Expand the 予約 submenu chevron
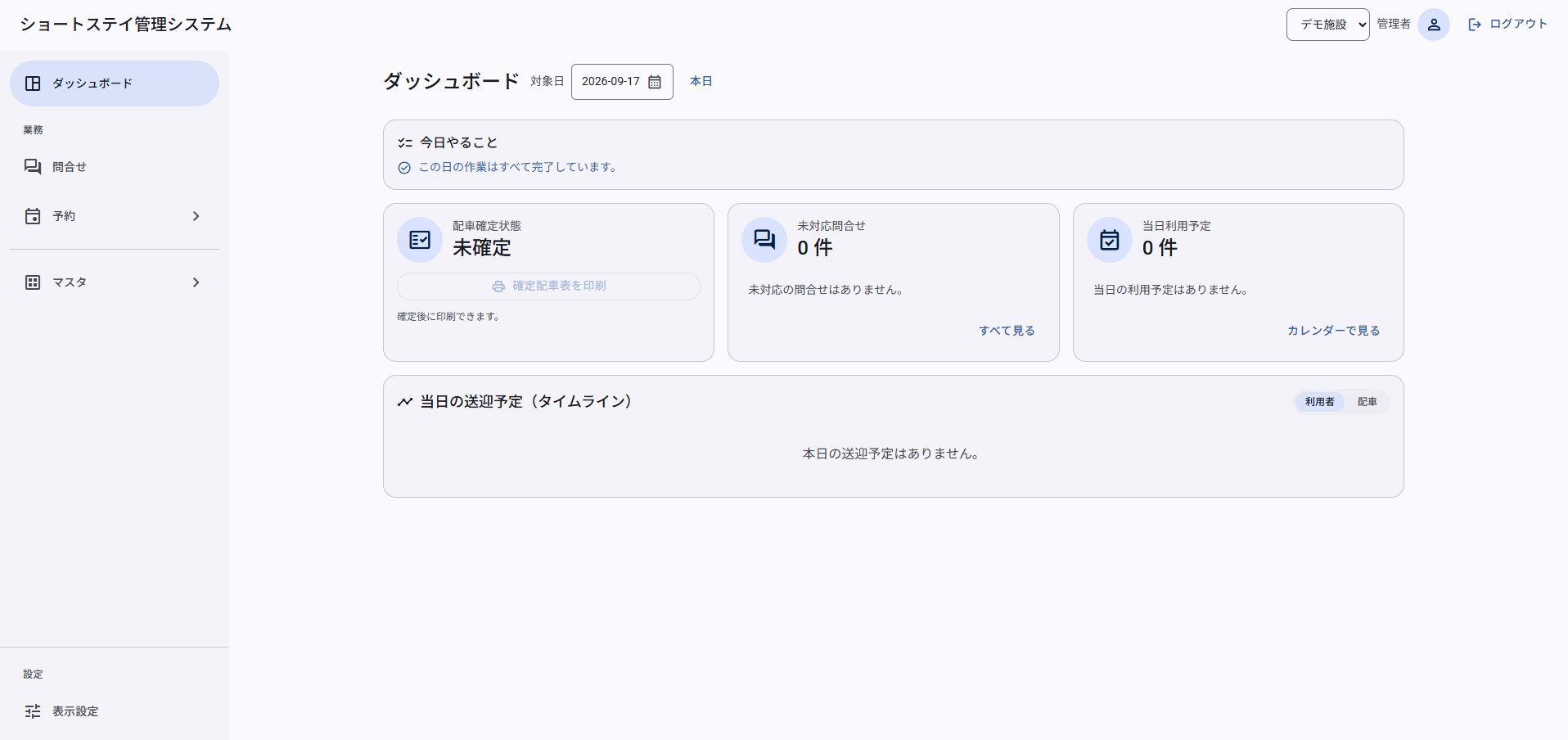 tap(196, 216)
